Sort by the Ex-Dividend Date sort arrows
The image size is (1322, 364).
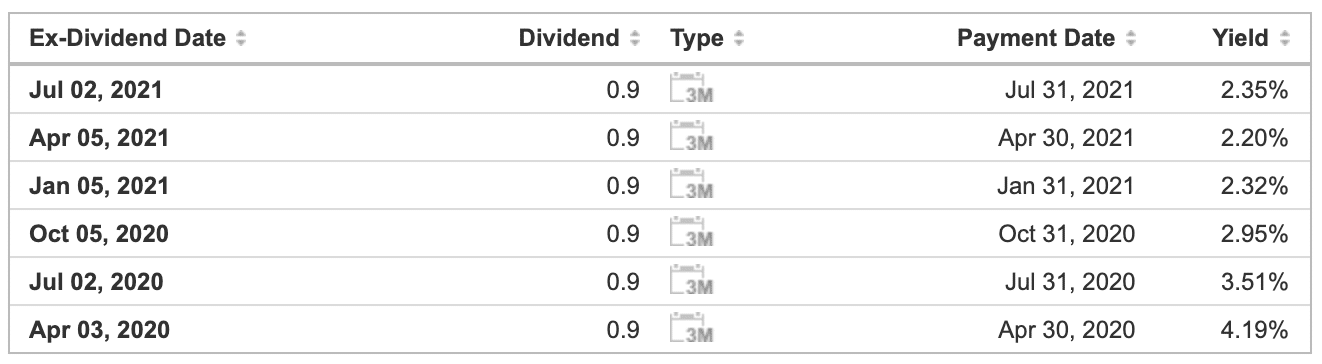tap(239, 39)
